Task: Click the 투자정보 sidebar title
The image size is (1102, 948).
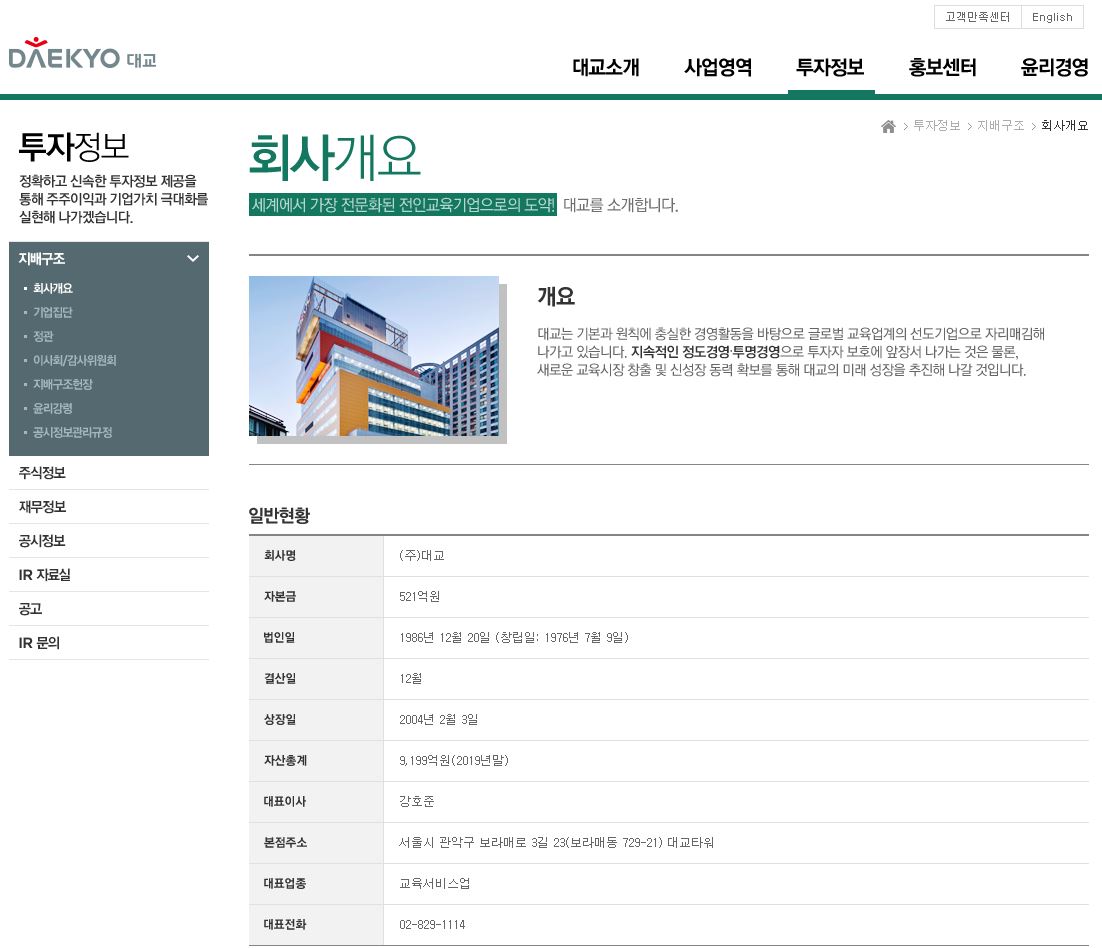Action: 74,147
